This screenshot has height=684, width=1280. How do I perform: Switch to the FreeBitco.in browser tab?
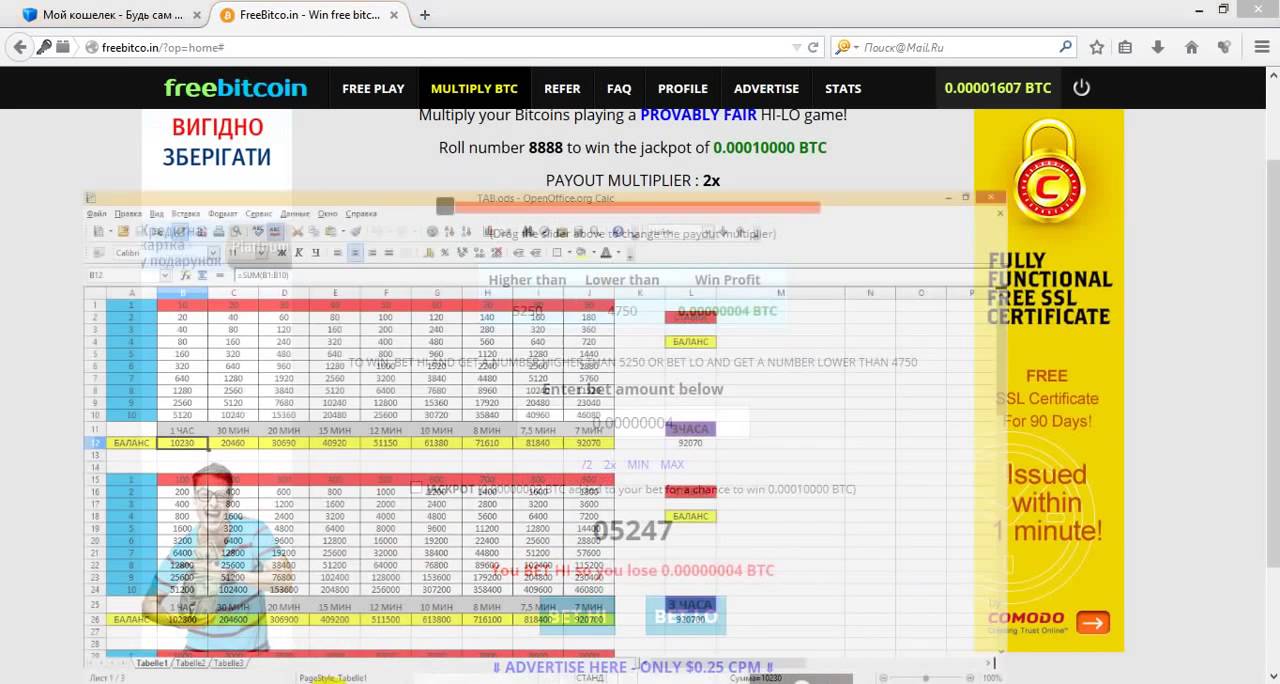click(311, 15)
